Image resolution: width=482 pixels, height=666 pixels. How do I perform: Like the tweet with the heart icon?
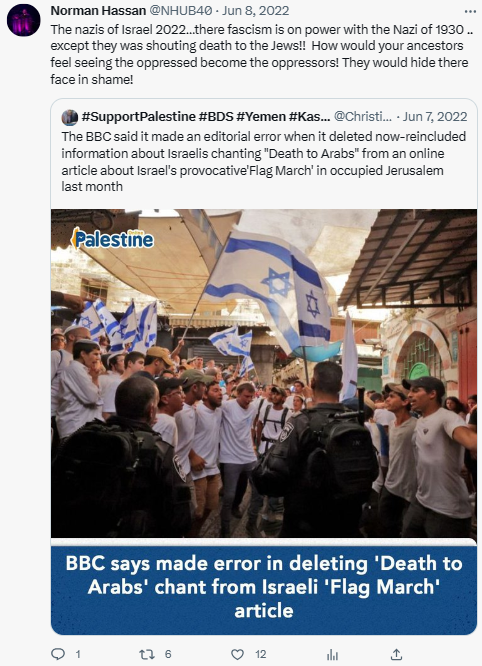click(x=237, y=654)
